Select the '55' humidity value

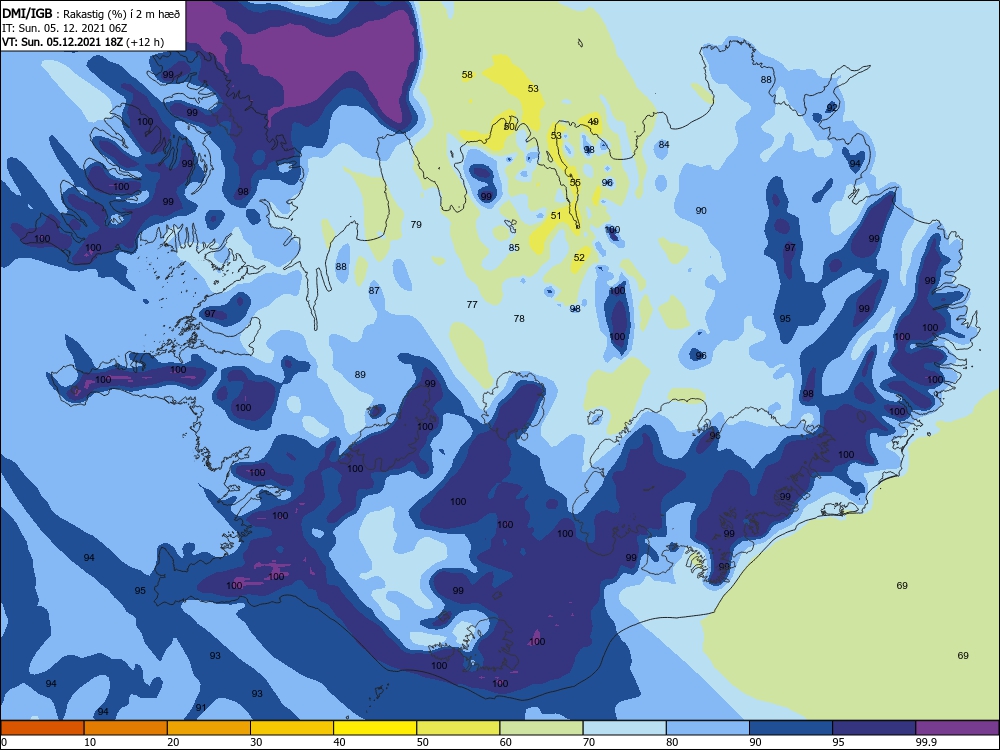click(575, 182)
